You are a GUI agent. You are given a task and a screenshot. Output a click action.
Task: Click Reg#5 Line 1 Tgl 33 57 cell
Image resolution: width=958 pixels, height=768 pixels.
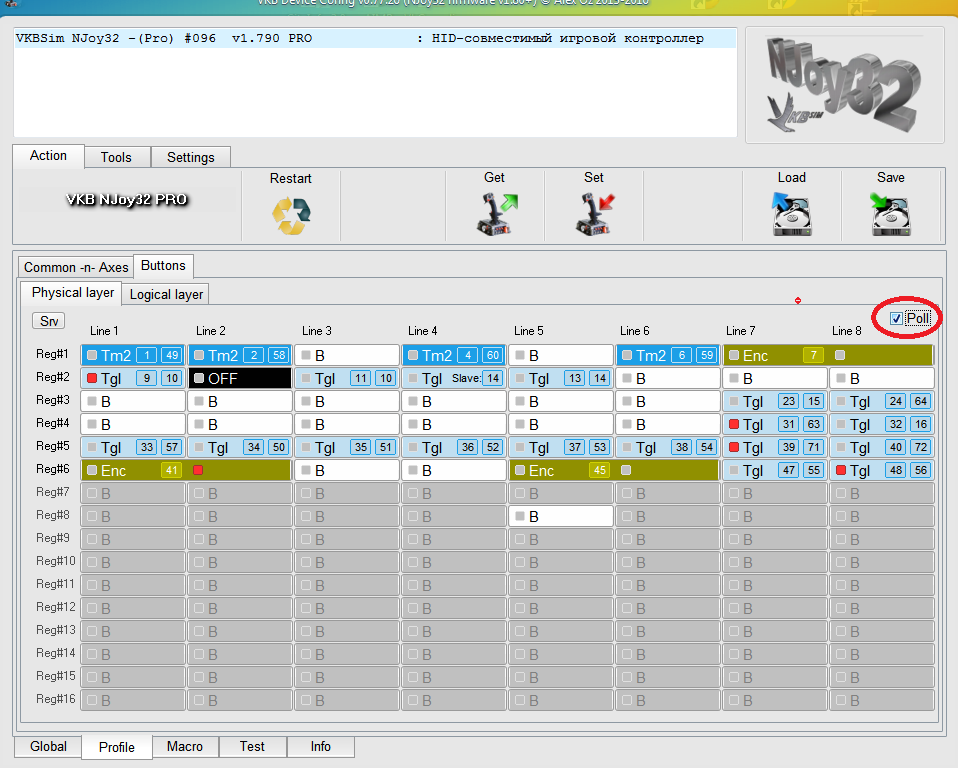(133, 447)
